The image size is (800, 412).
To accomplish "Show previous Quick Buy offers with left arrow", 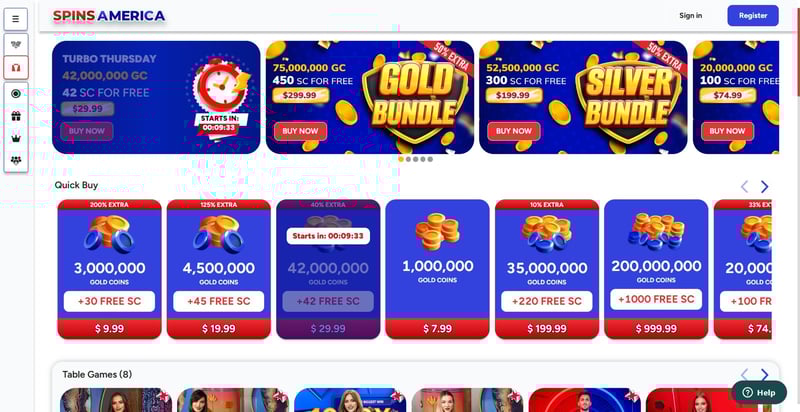I will (744, 187).
